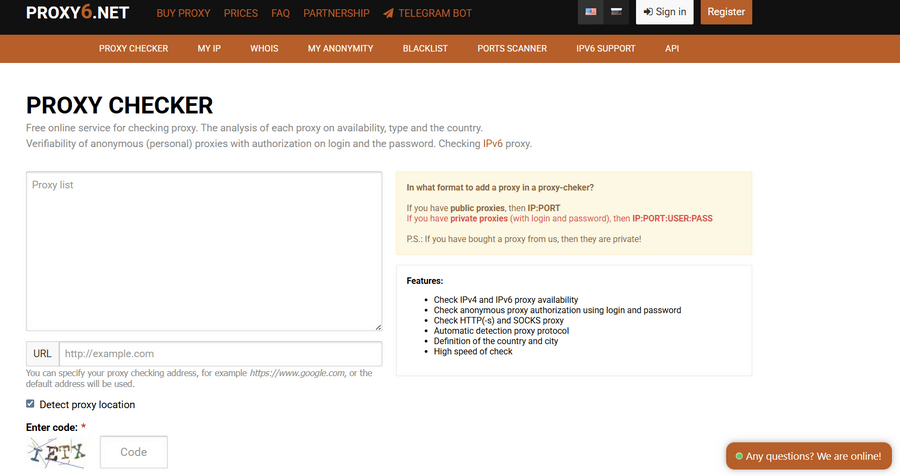The width and height of the screenshot is (900, 476).
Task: Switch site language to English (US flag)
Action: (591, 12)
